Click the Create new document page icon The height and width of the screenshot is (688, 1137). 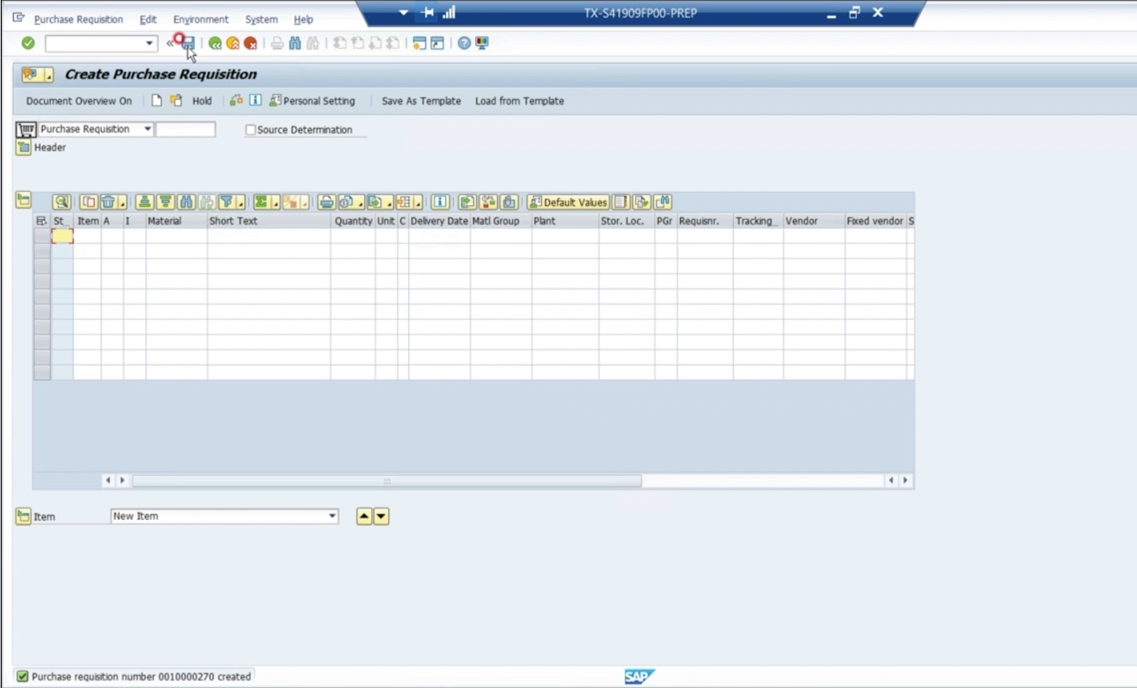(157, 101)
